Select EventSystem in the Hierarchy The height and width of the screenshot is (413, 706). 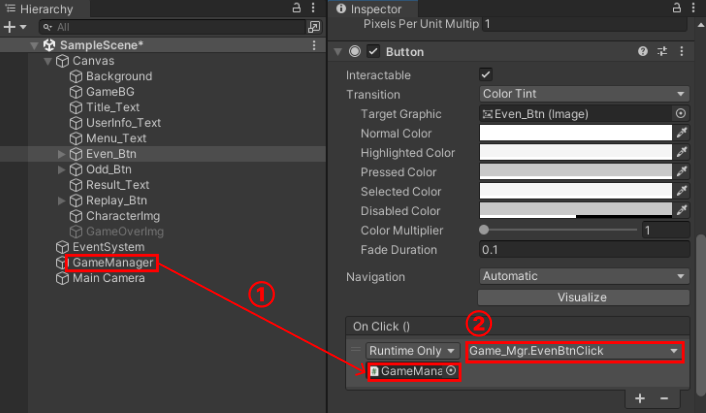coord(109,247)
